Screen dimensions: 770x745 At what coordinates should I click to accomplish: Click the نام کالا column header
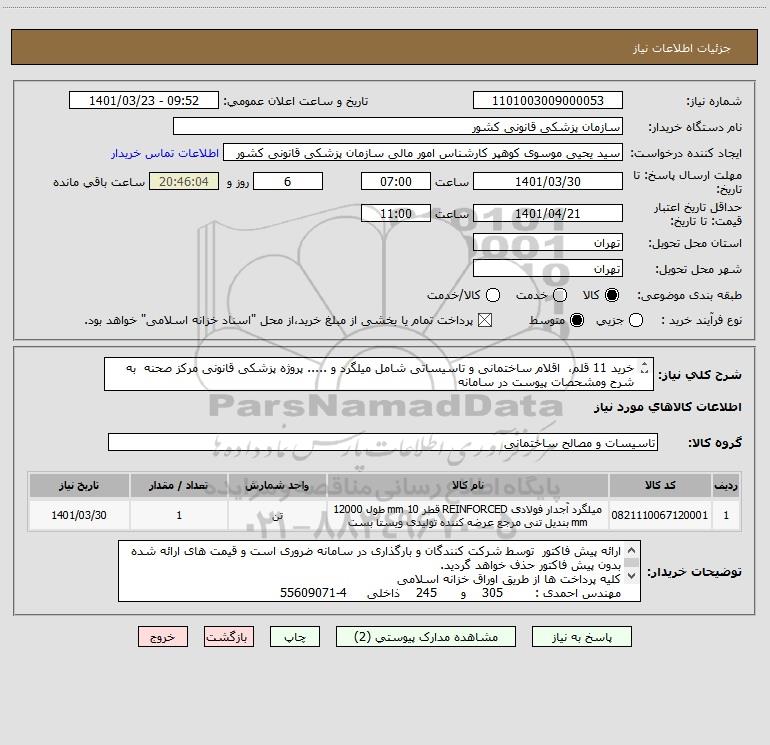click(x=468, y=486)
